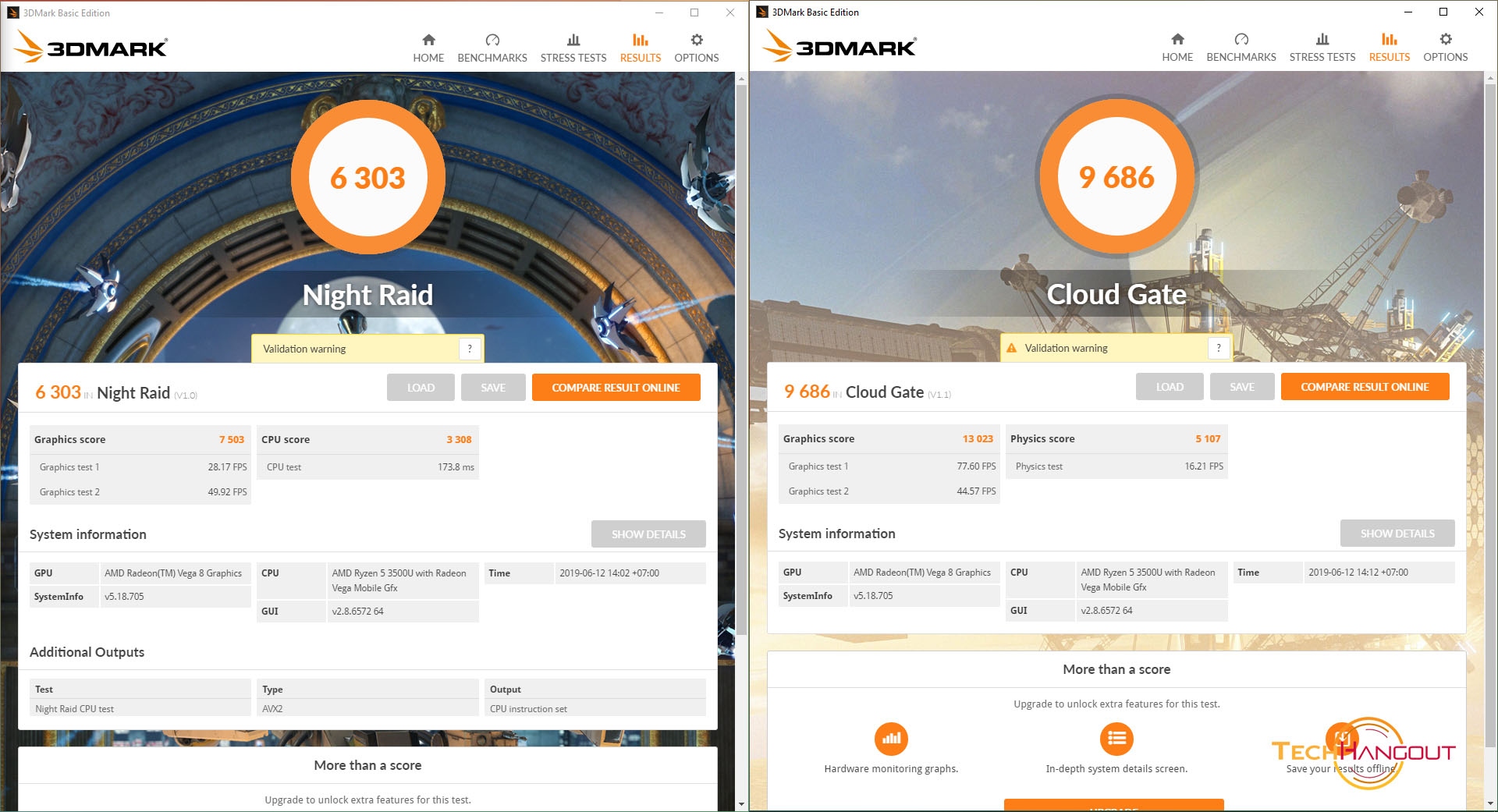Image resolution: width=1498 pixels, height=812 pixels.
Task: Open RESULTS in the Cloud Gate window
Action: click(x=1390, y=48)
